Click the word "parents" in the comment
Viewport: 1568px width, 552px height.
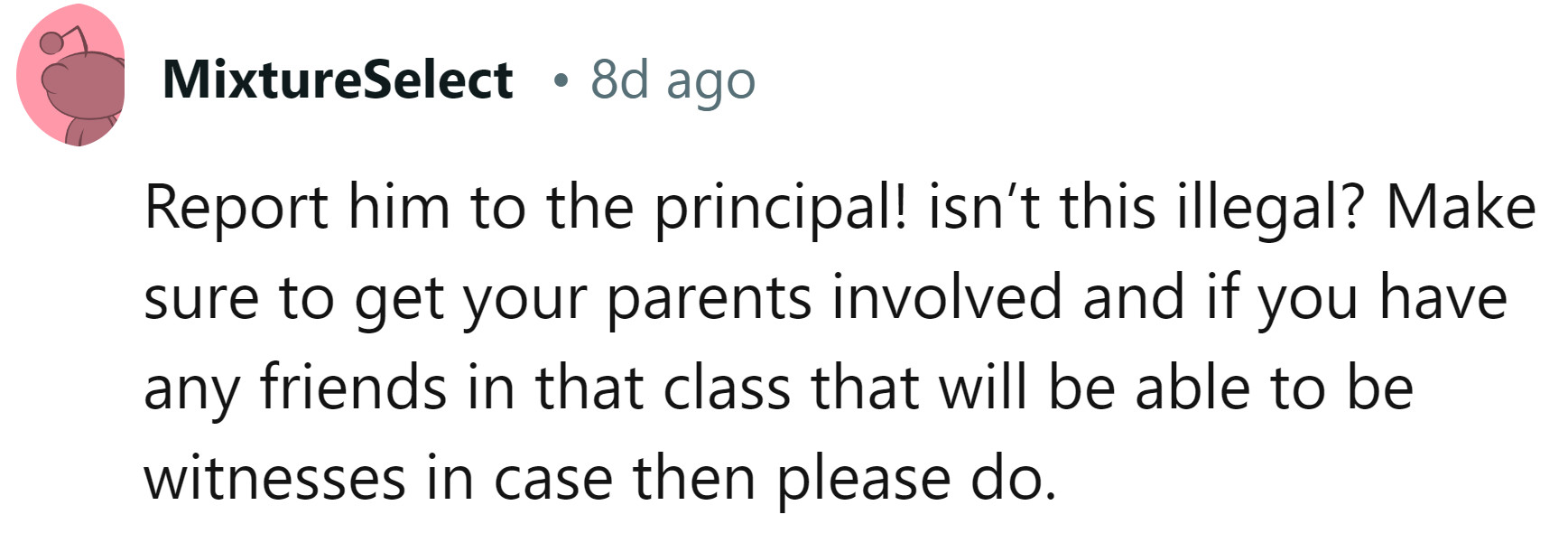tap(709, 298)
